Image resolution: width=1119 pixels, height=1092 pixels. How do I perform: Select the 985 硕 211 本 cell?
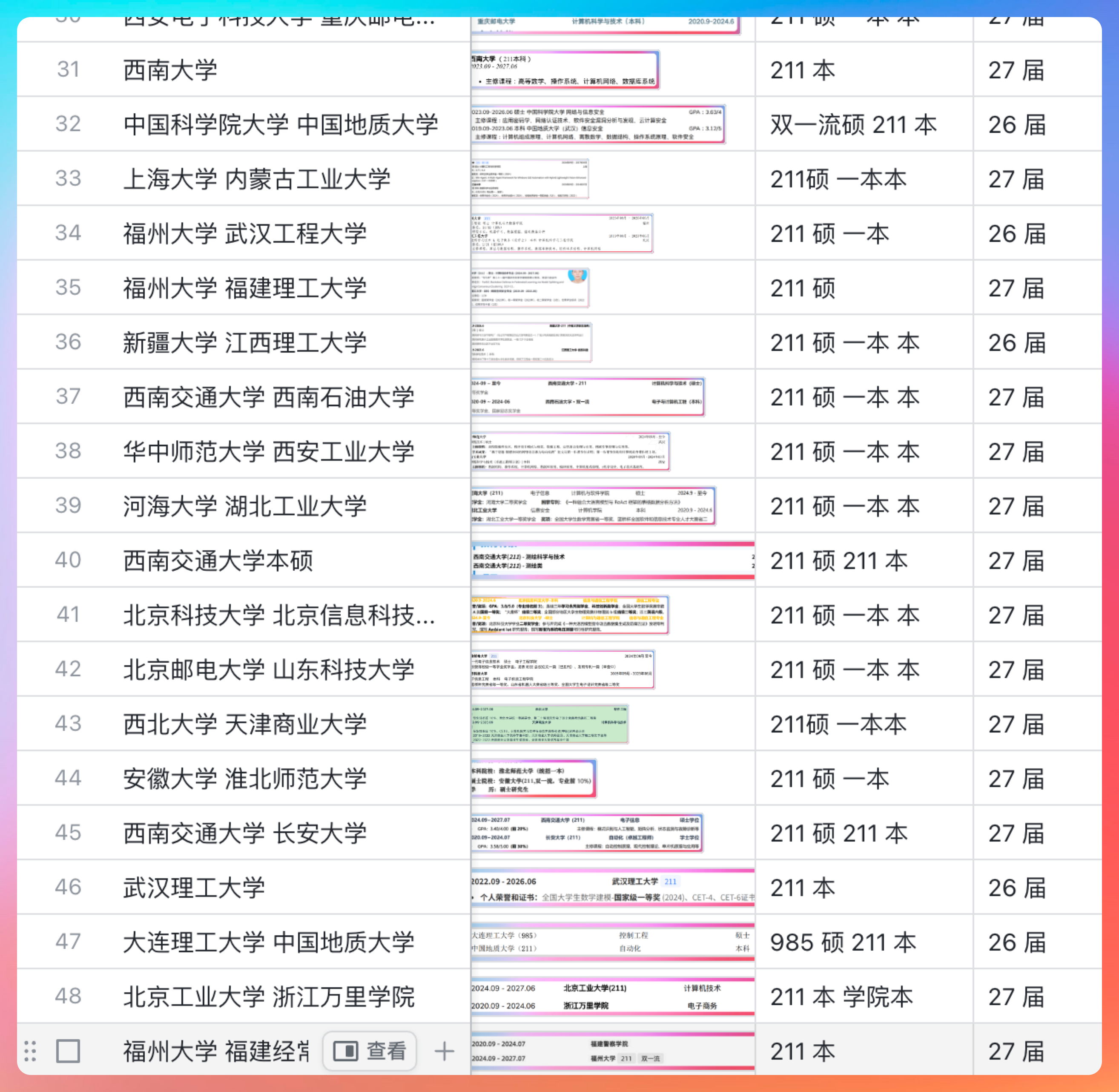843,943
